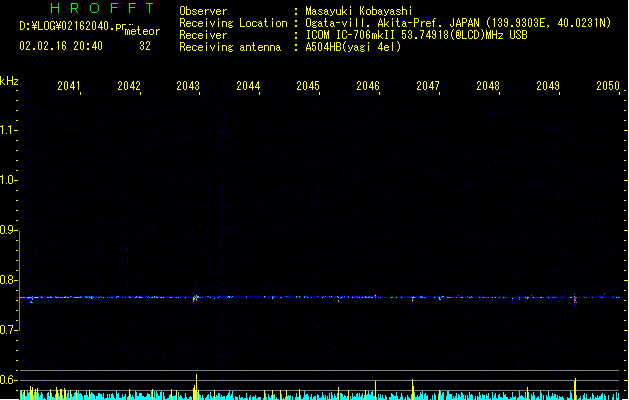Click the 0.6 kHz axis tick label
The width and height of the screenshot is (629, 400).
coord(8,380)
